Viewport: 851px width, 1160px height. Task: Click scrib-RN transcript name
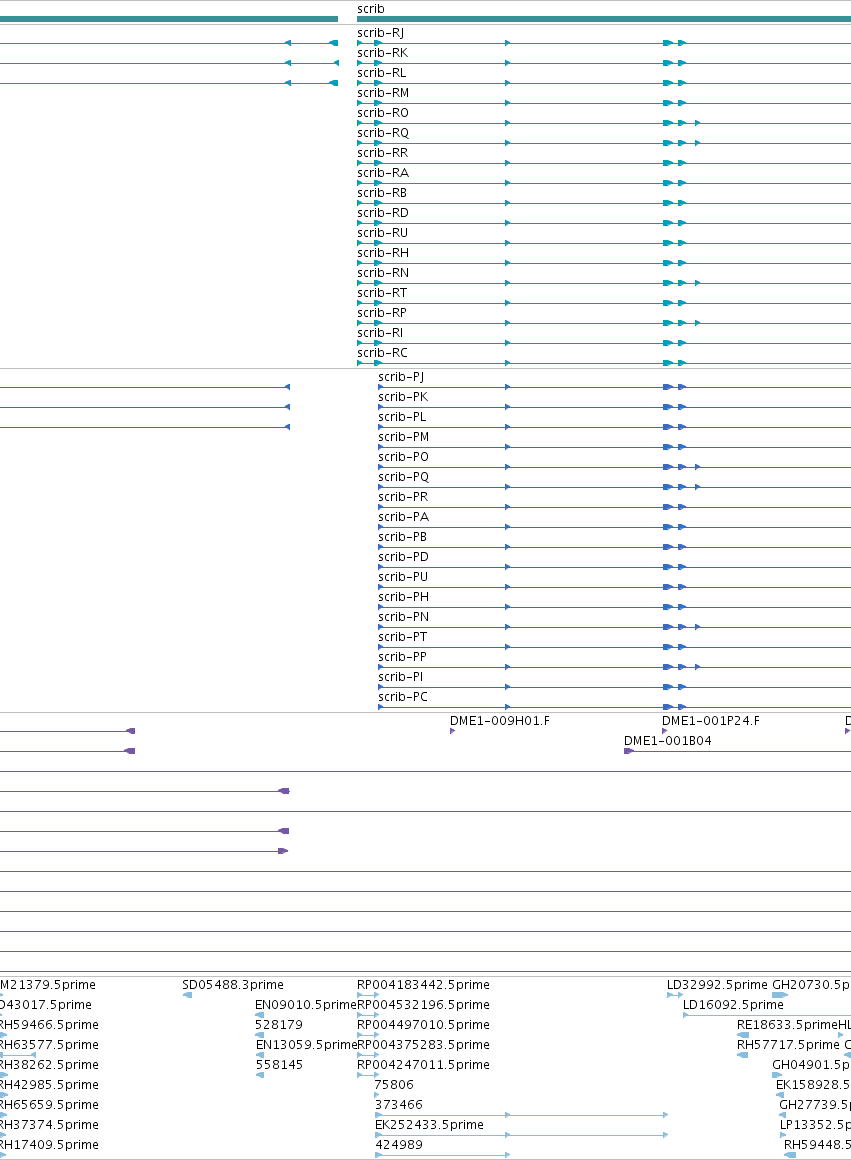(383, 272)
